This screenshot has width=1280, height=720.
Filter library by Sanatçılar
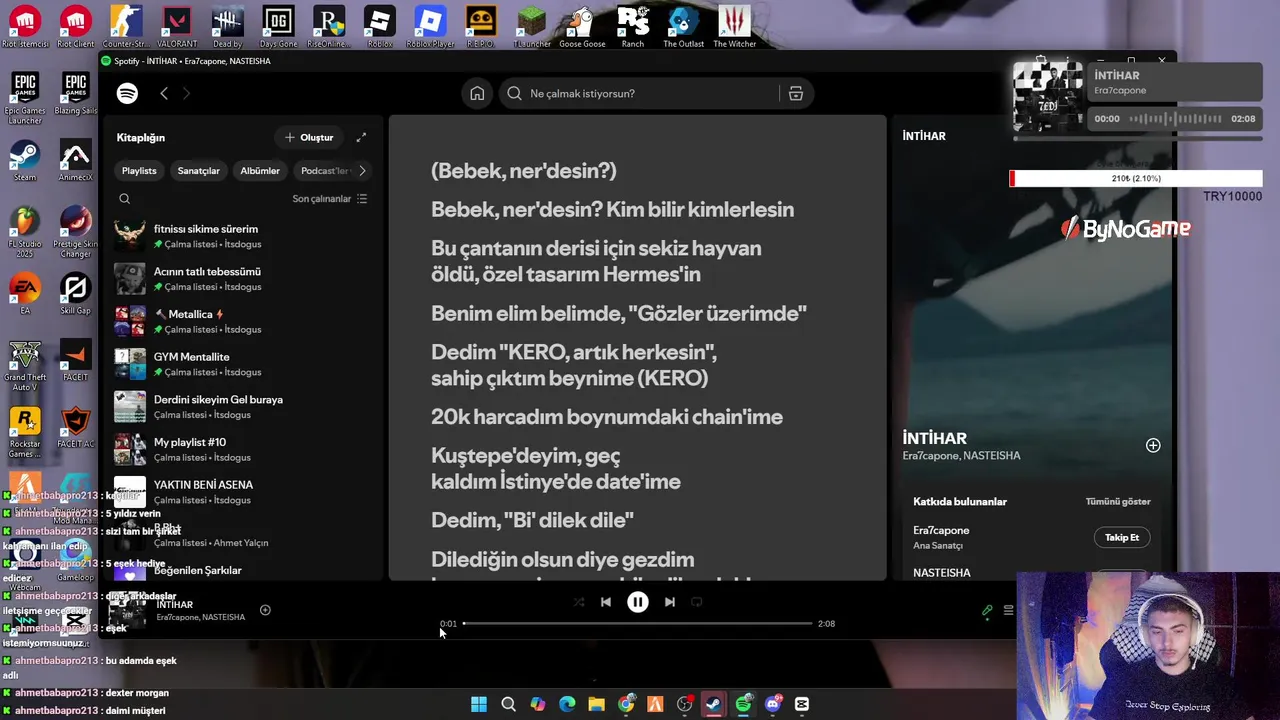click(198, 171)
